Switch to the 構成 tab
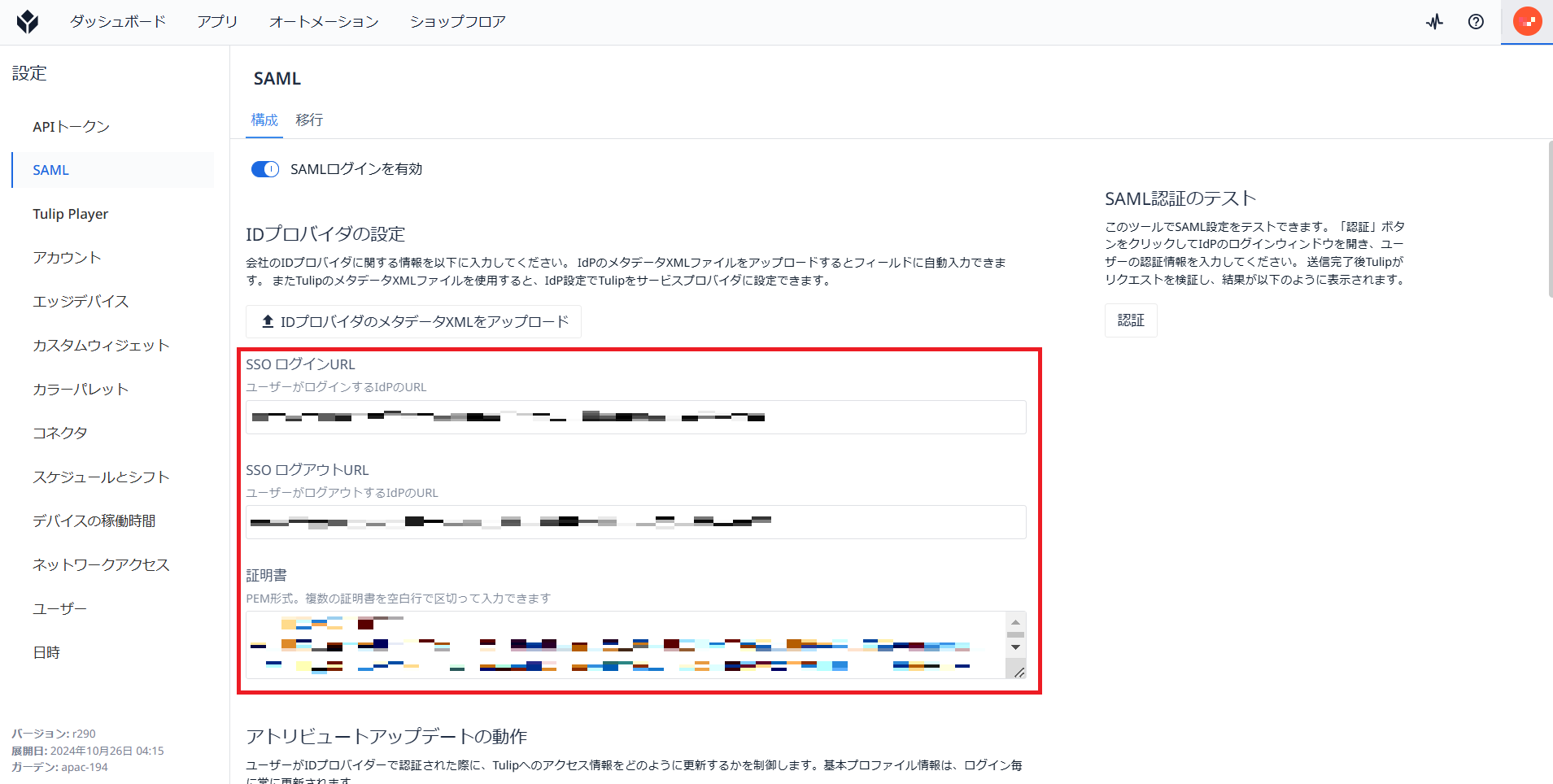Screen dimensions: 1553x784 point(264,120)
